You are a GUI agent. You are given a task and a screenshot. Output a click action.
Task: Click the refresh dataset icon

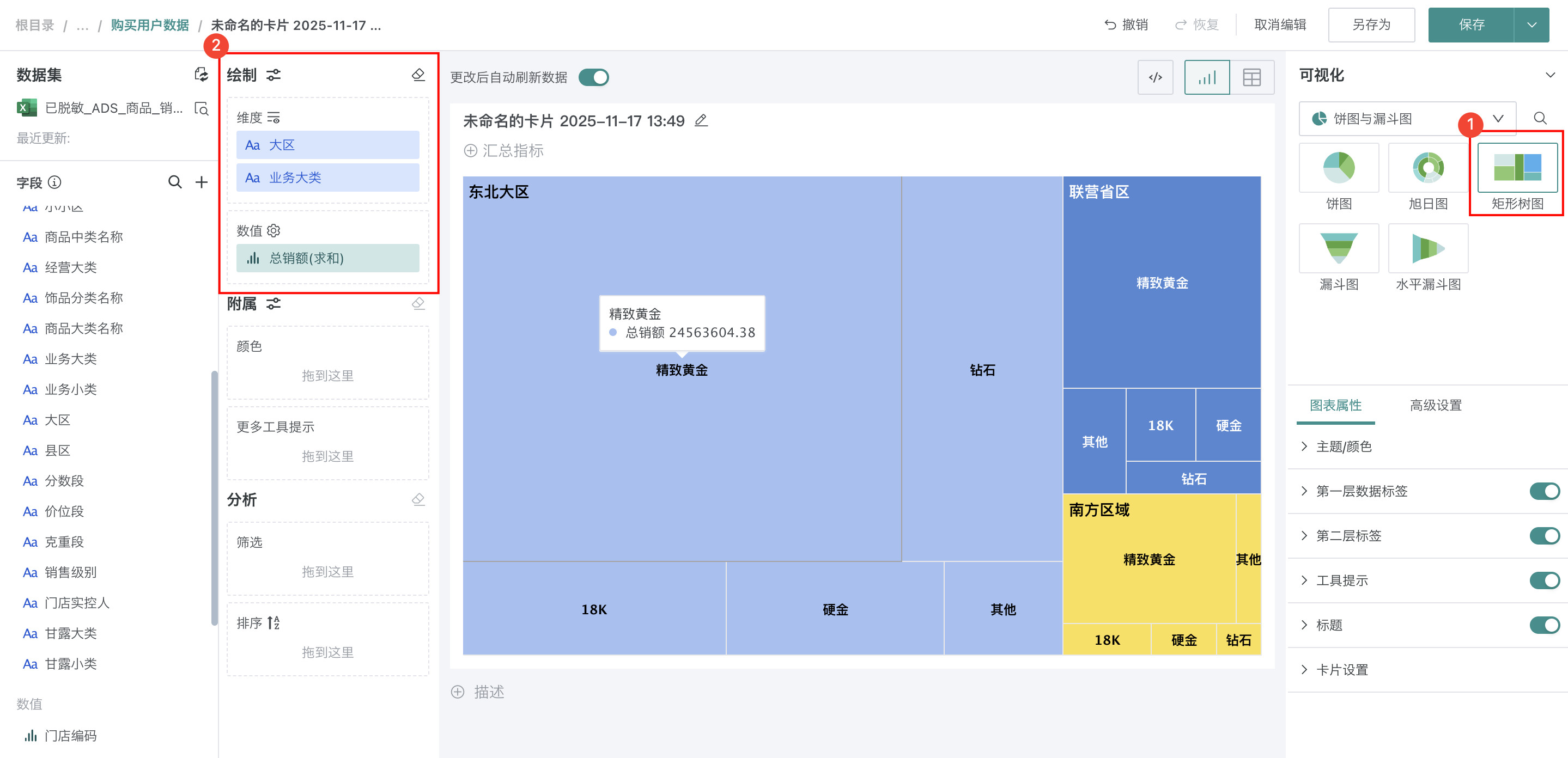point(201,74)
